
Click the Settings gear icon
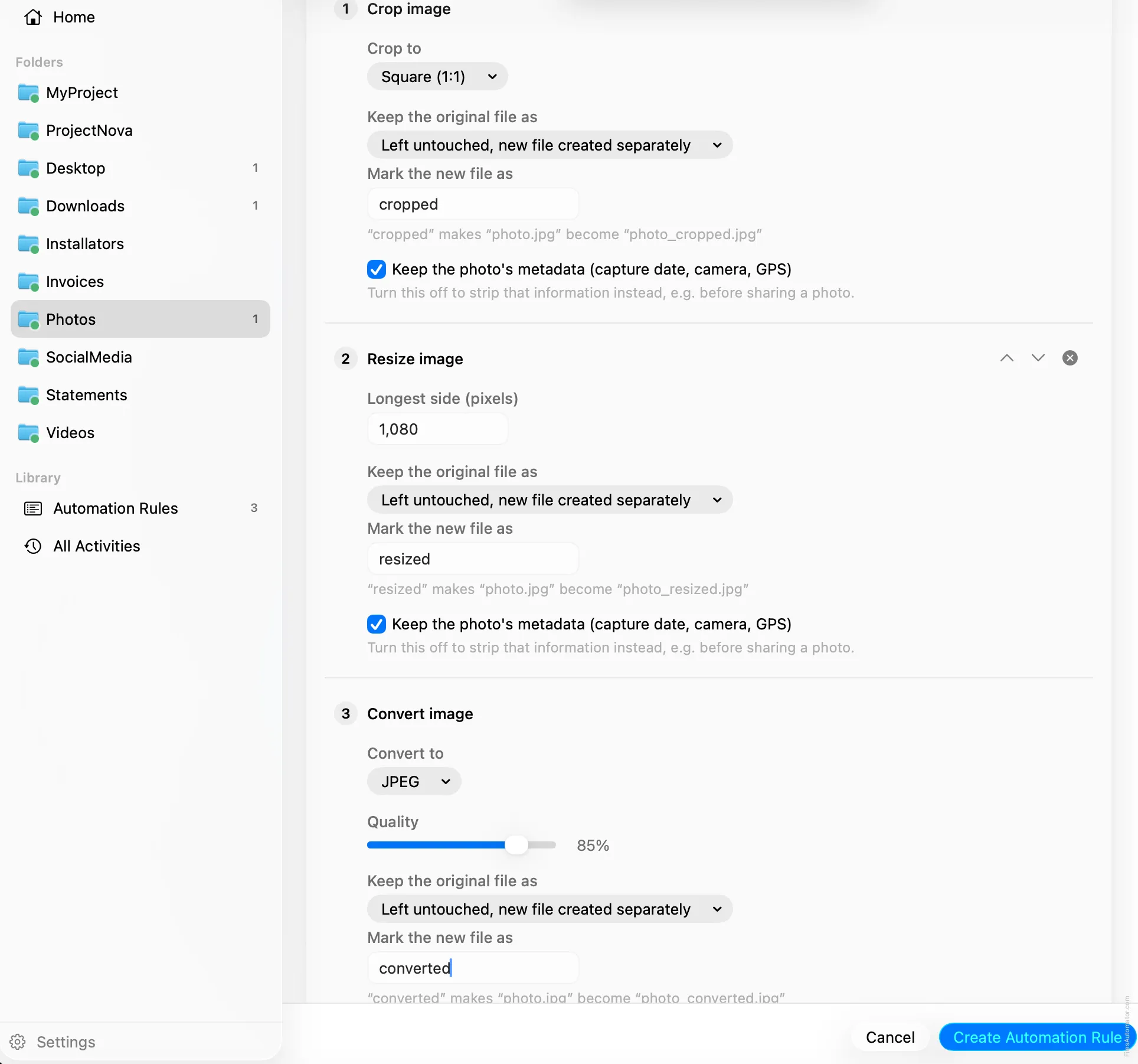(18, 1042)
